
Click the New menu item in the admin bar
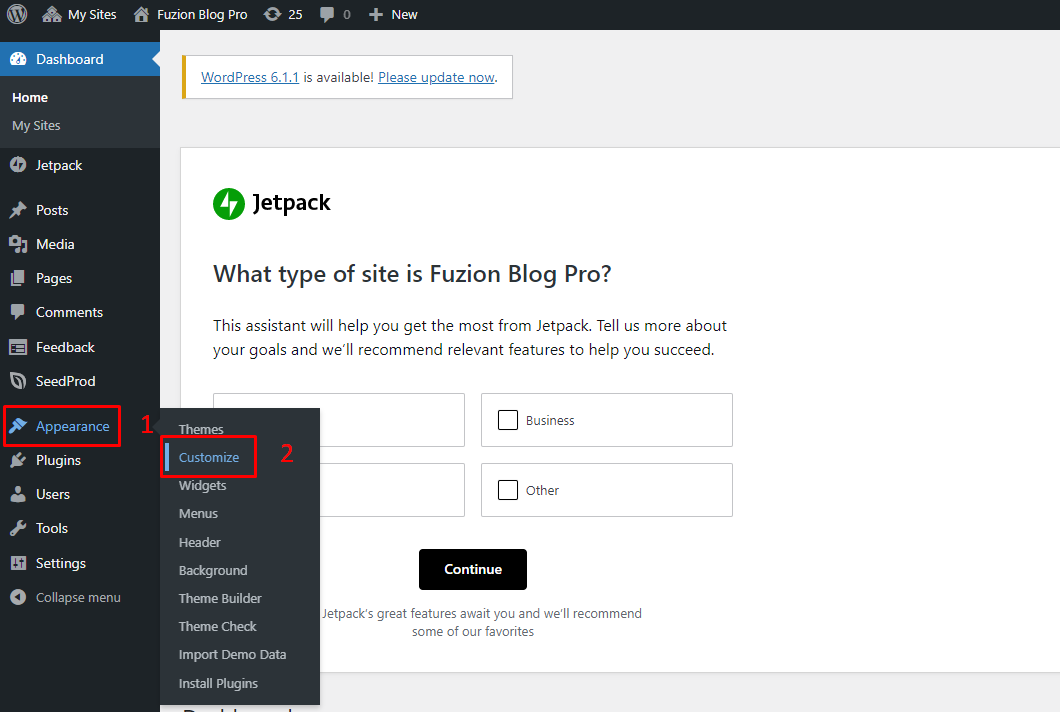[404, 14]
